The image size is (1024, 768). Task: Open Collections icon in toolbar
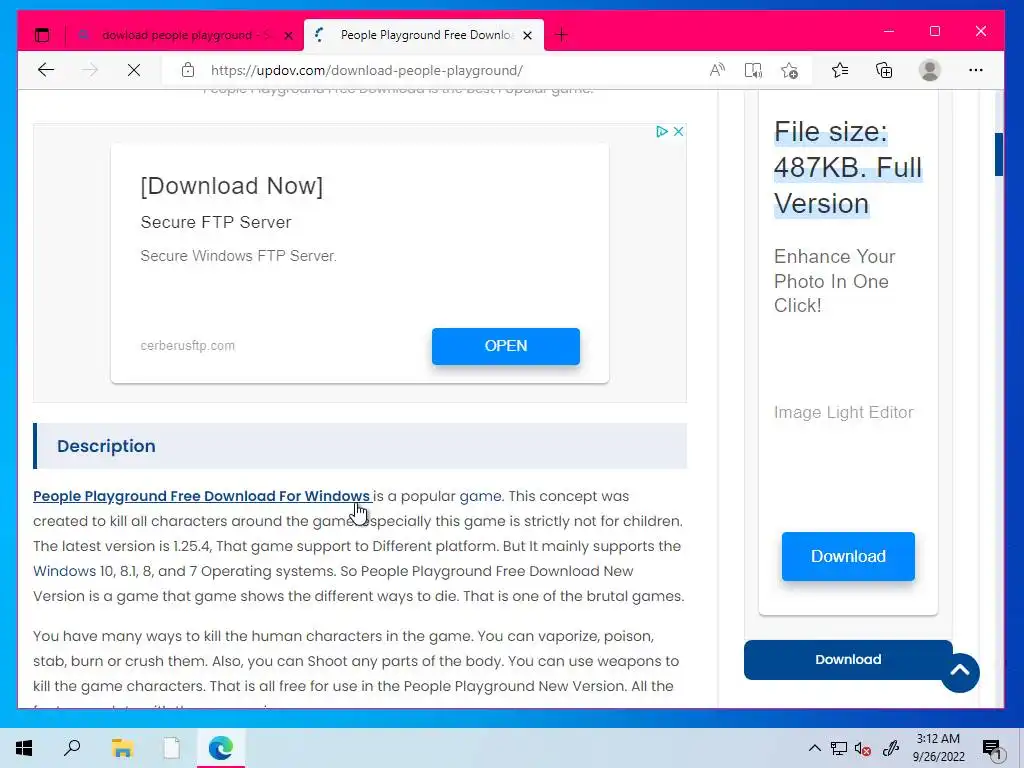coord(884,70)
